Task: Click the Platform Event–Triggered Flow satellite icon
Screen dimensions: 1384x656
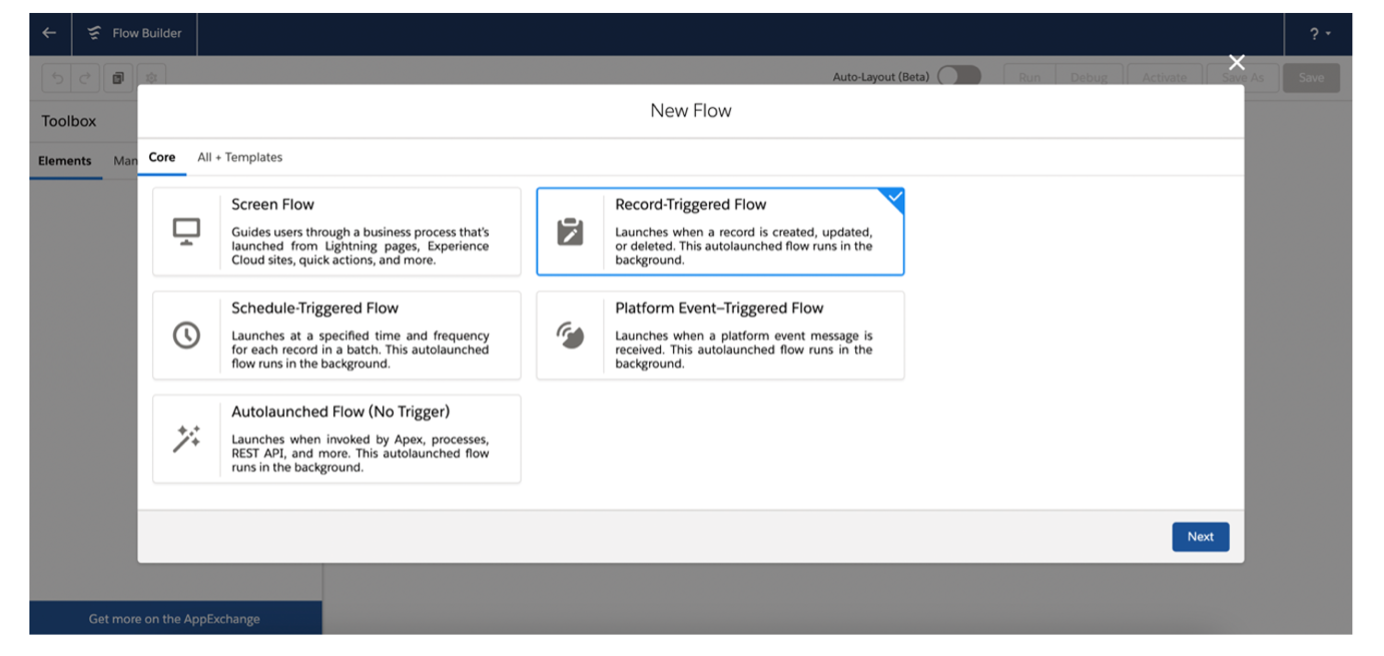Action: pyautogui.click(x=570, y=334)
